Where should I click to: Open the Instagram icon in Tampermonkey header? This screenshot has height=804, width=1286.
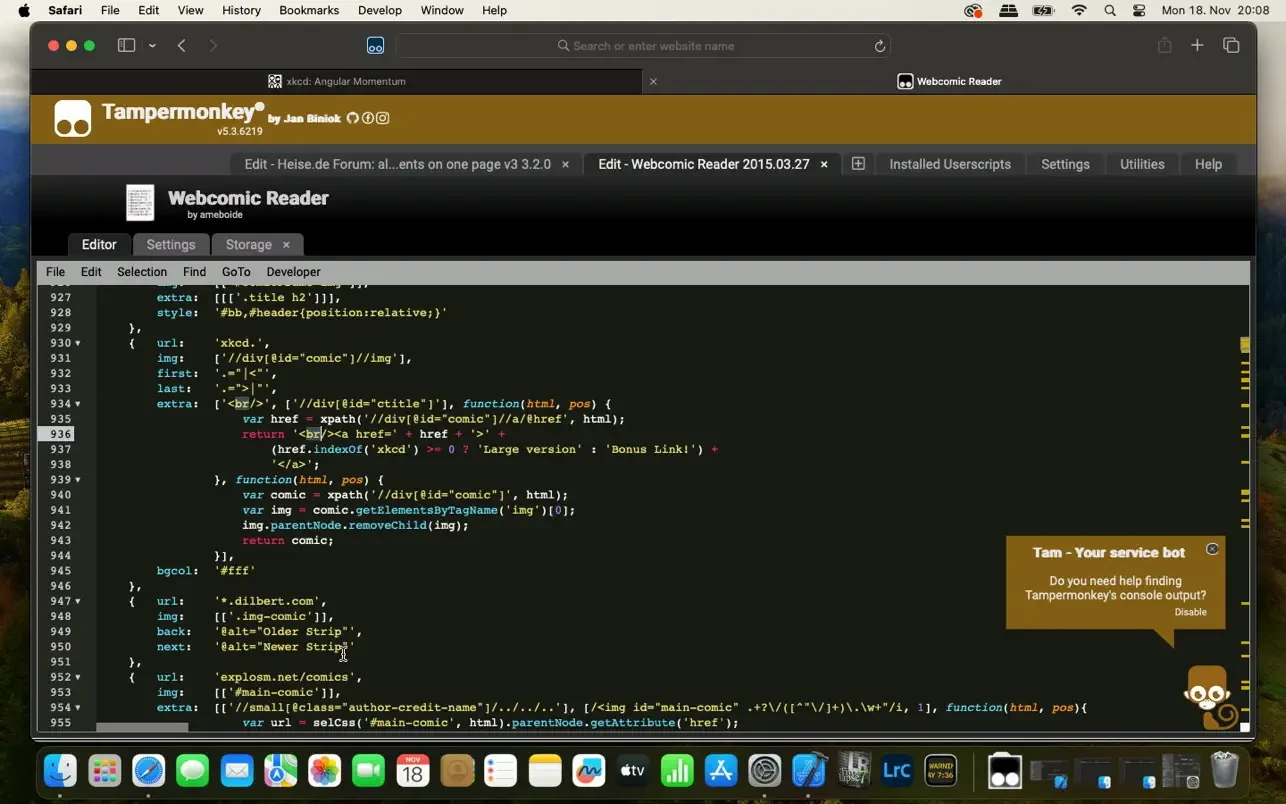(x=382, y=118)
